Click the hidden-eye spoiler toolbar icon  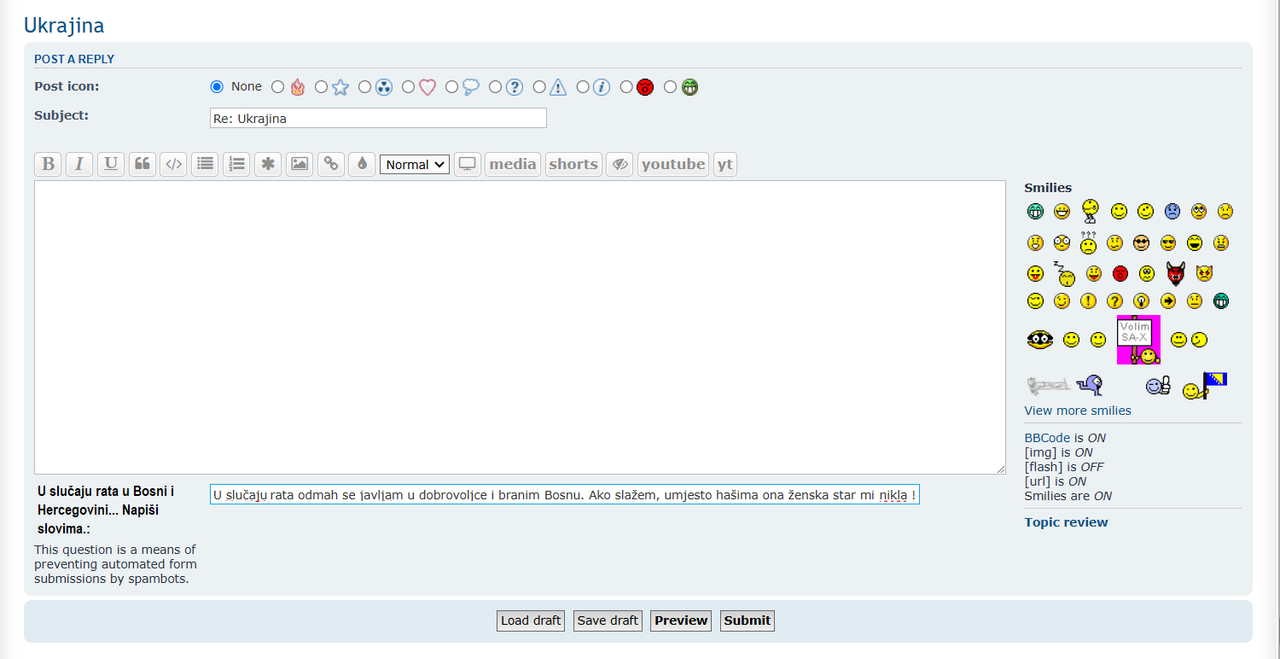(x=620, y=164)
